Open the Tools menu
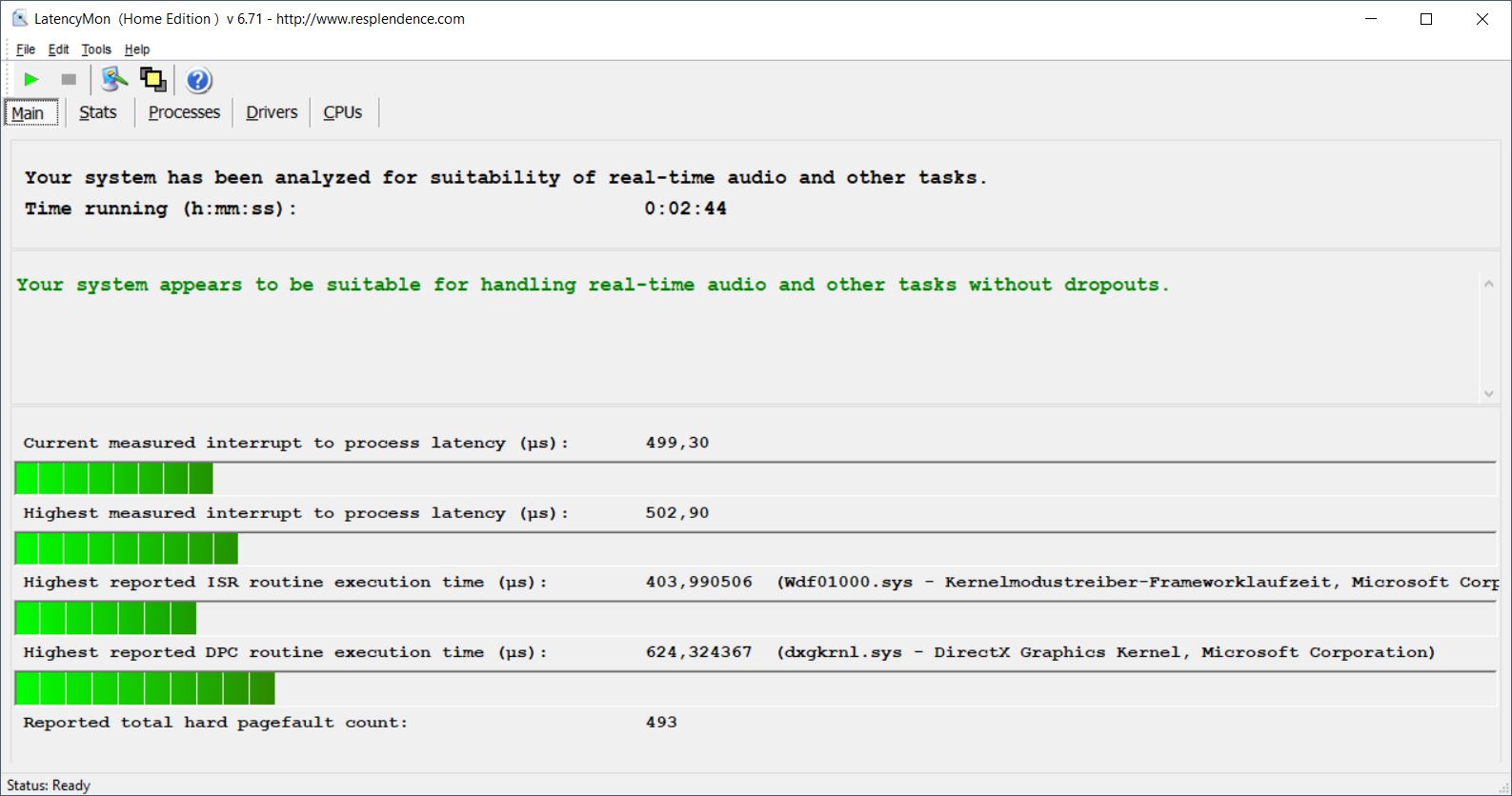Screen dimensions: 1512x796 96,50
